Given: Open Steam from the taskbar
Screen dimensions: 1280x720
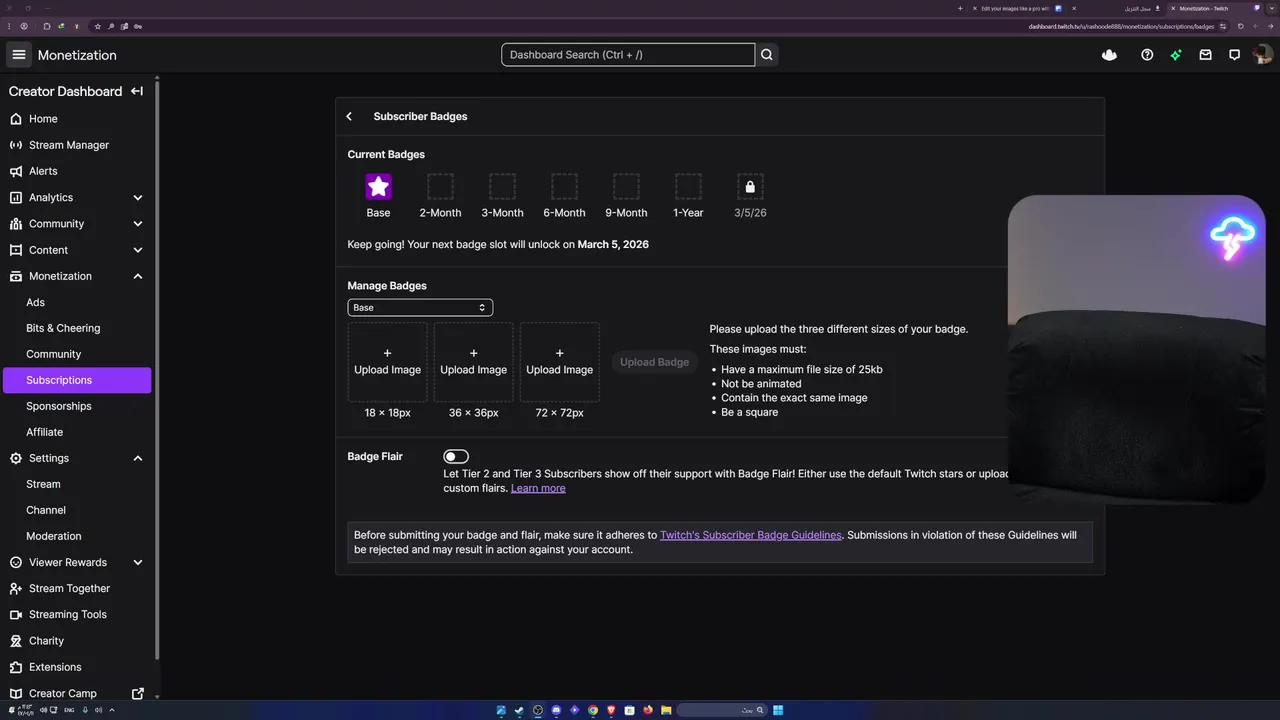Looking at the screenshot, I should pos(519,710).
